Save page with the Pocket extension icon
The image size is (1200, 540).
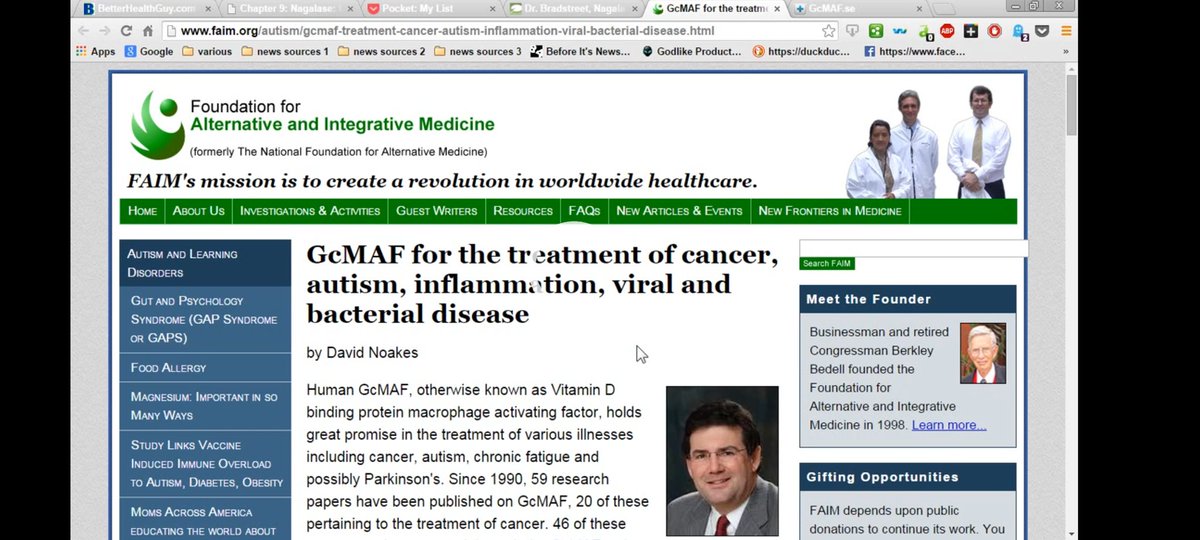[x=1043, y=31]
